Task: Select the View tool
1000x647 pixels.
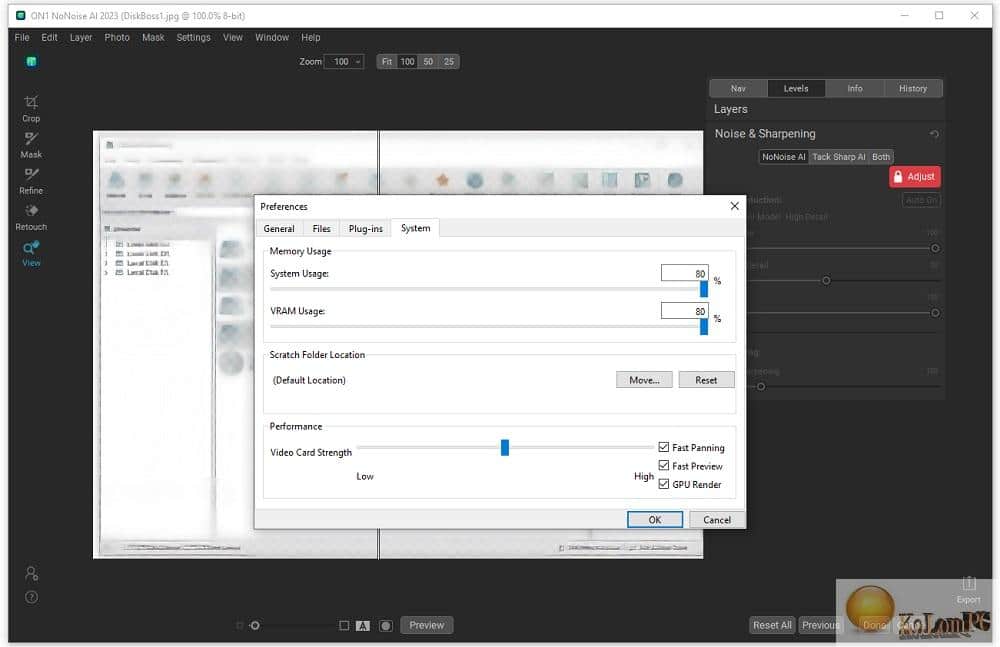Action: pos(31,254)
